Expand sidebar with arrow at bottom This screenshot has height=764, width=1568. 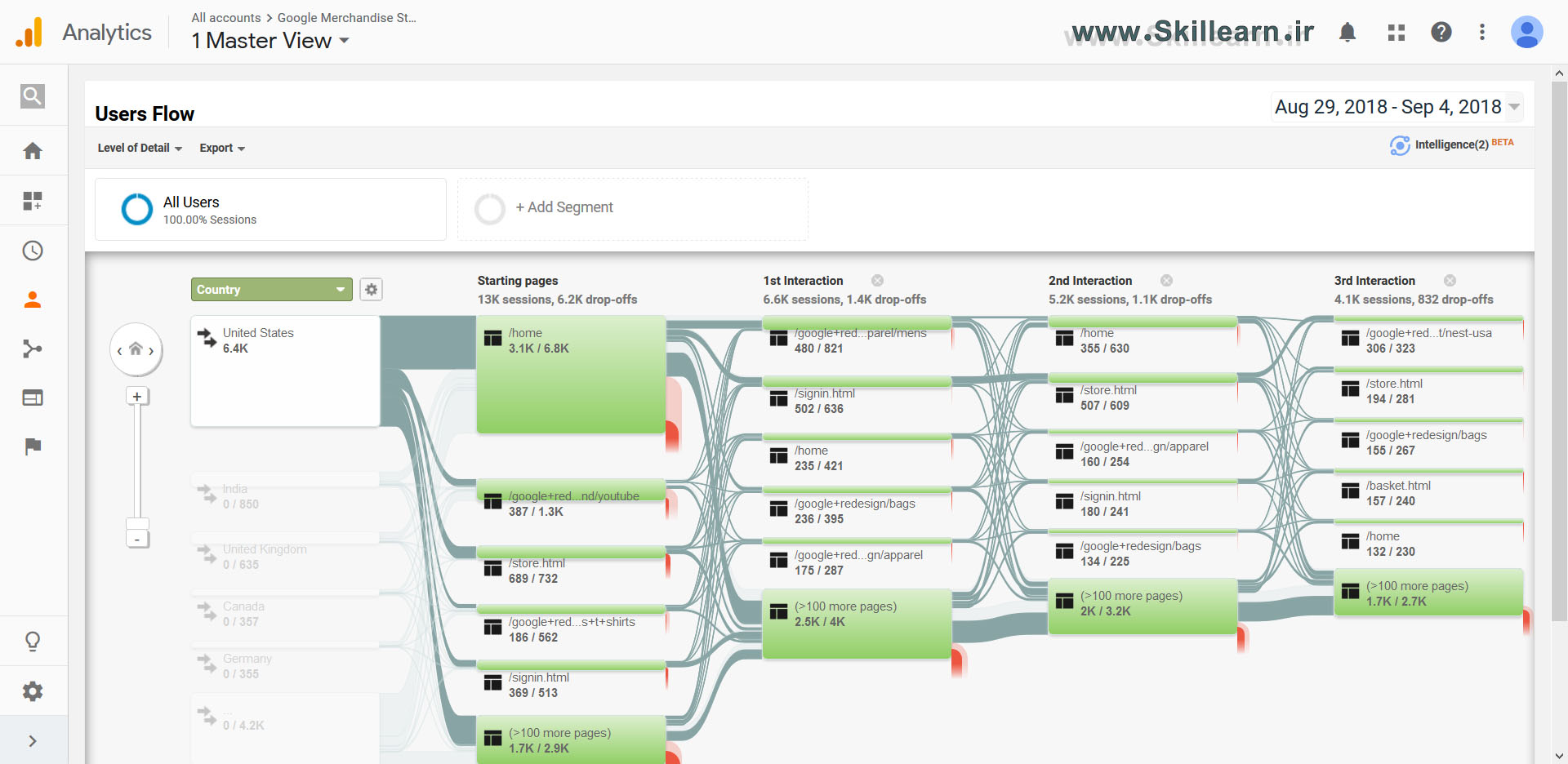[33, 741]
